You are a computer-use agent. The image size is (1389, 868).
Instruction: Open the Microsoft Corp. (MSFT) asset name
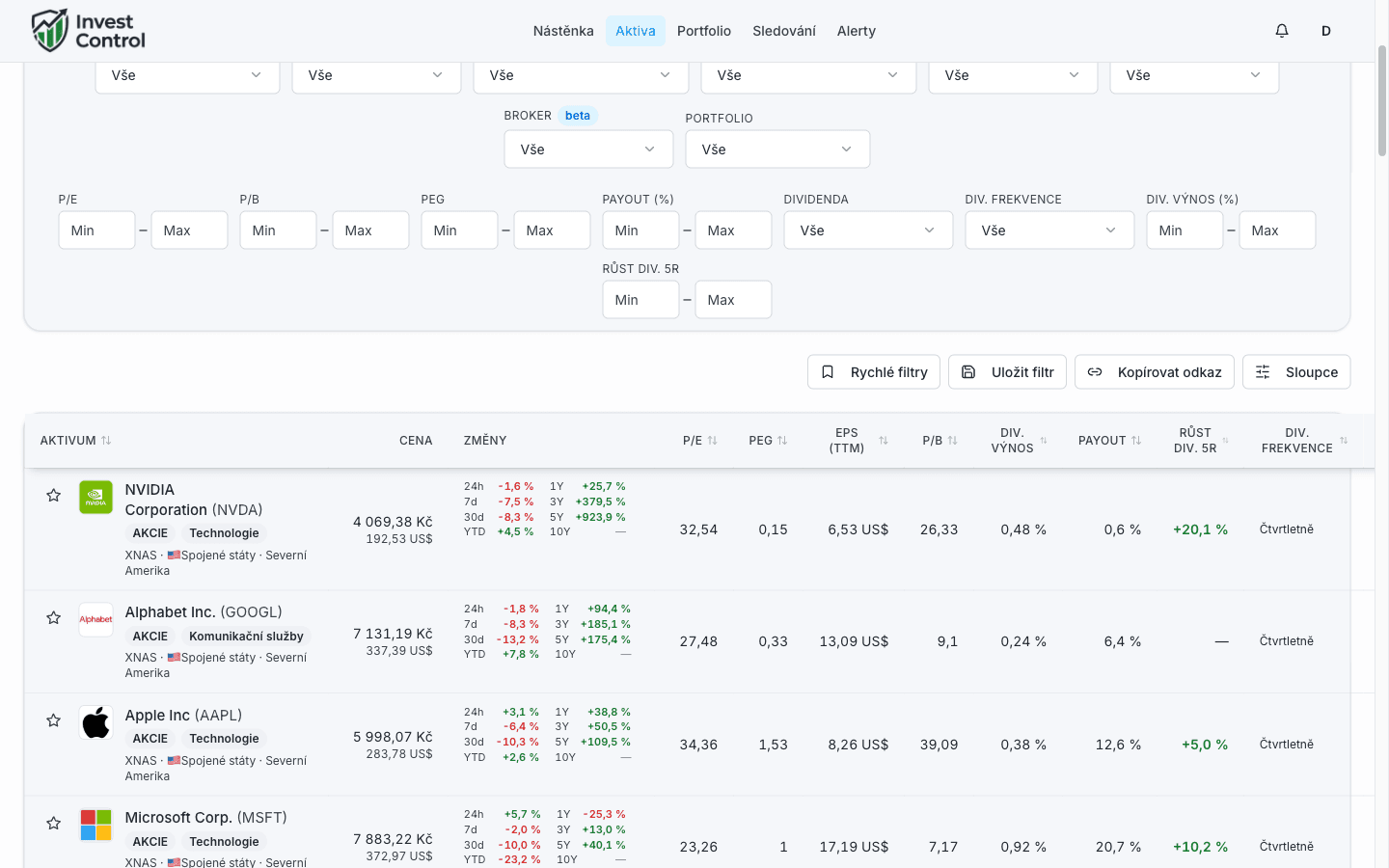pos(206,818)
